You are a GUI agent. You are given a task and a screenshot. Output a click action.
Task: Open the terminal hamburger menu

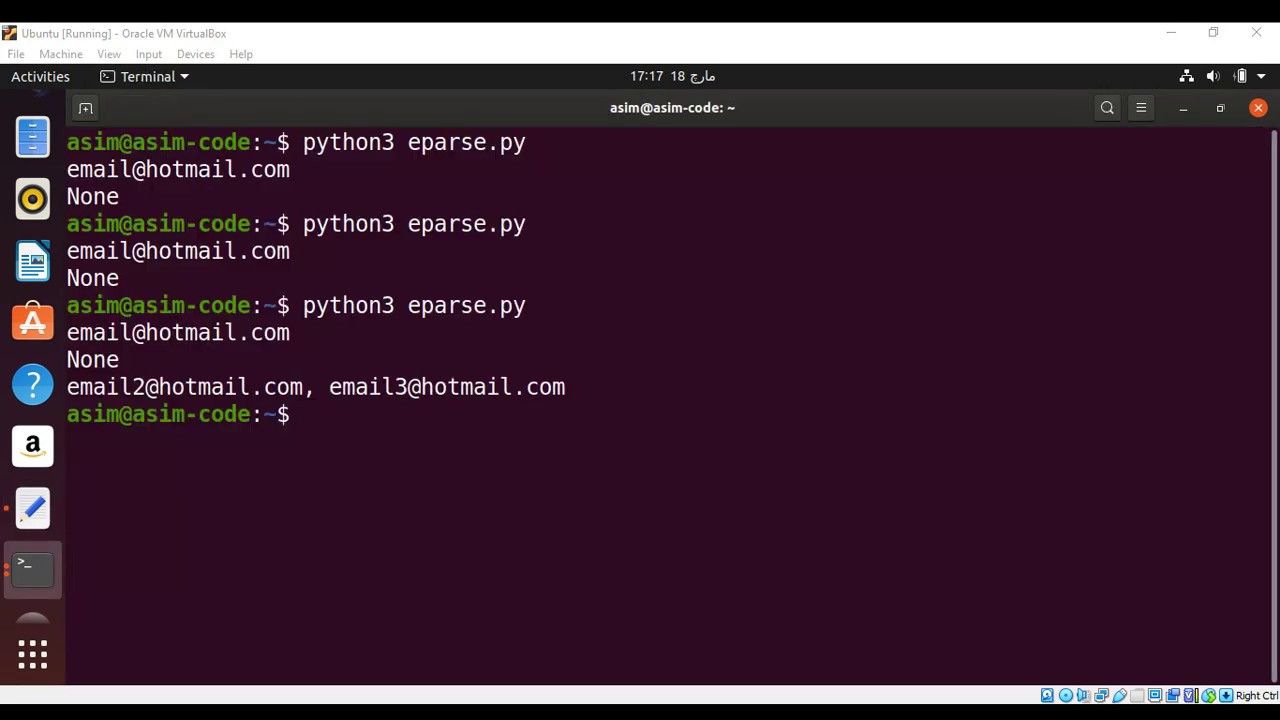pyautogui.click(x=1141, y=108)
